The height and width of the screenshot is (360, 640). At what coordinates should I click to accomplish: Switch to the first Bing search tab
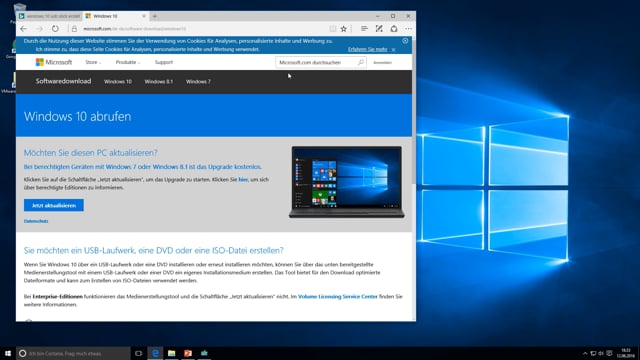pos(49,16)
